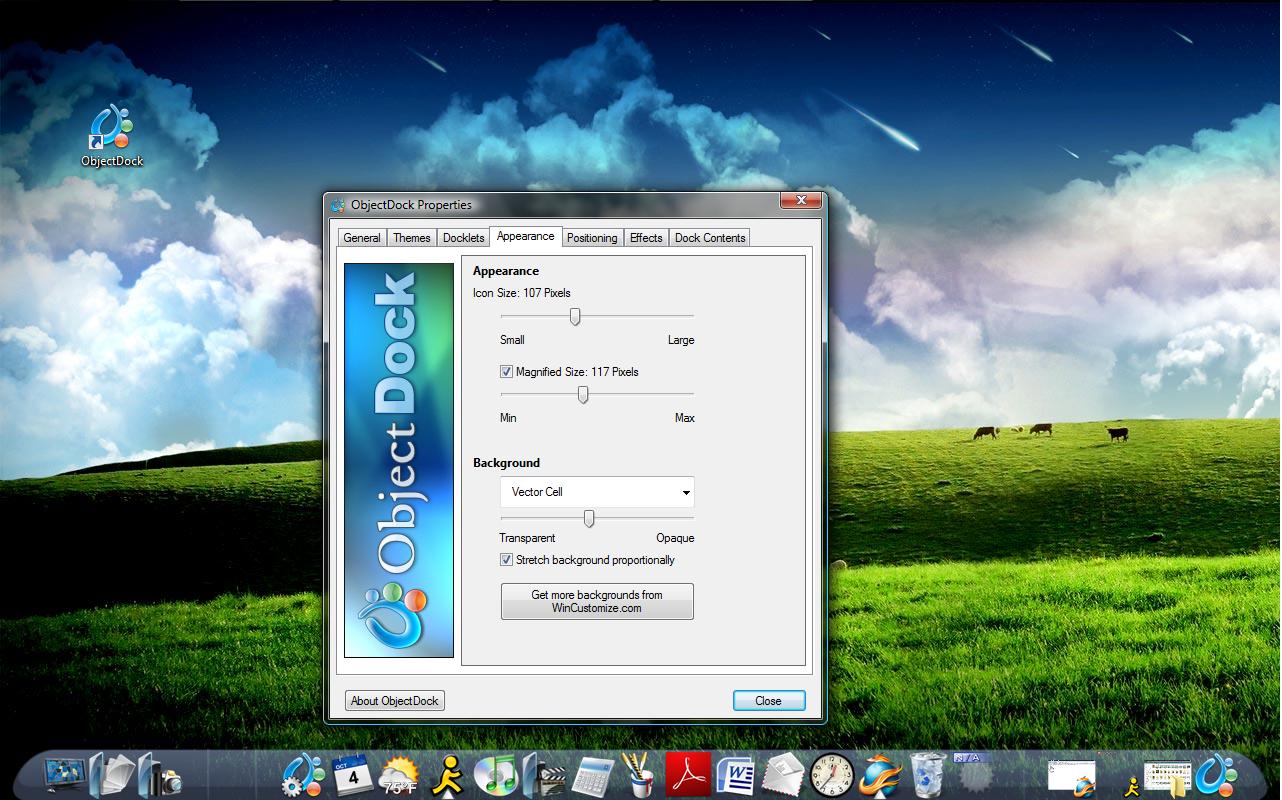Click the Oct 4 calendar docklet
Viewport: 1282px width, 800px height.
coord(352,775)
